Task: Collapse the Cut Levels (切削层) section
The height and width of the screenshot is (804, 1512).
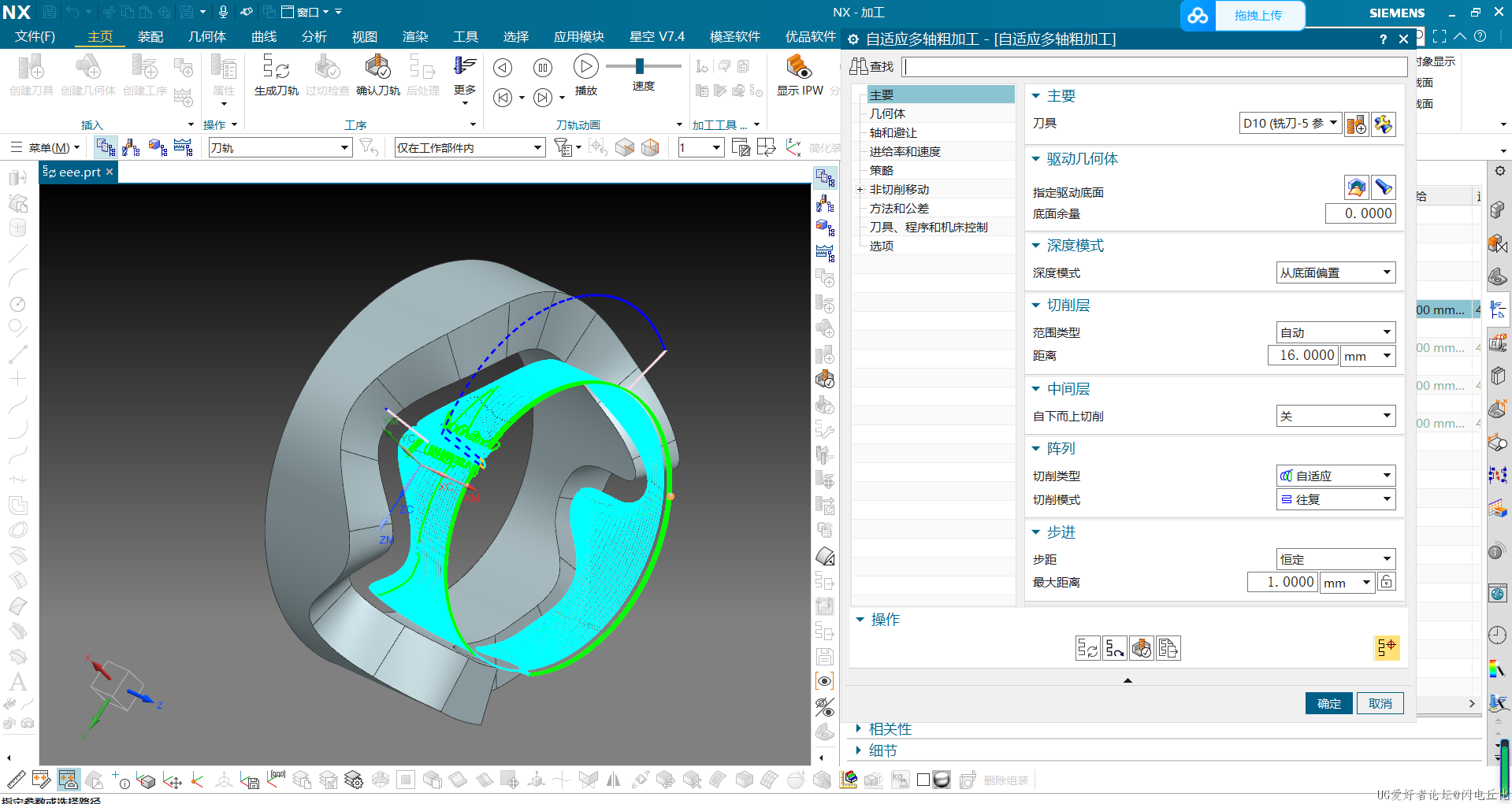Action: point(1036,306)
